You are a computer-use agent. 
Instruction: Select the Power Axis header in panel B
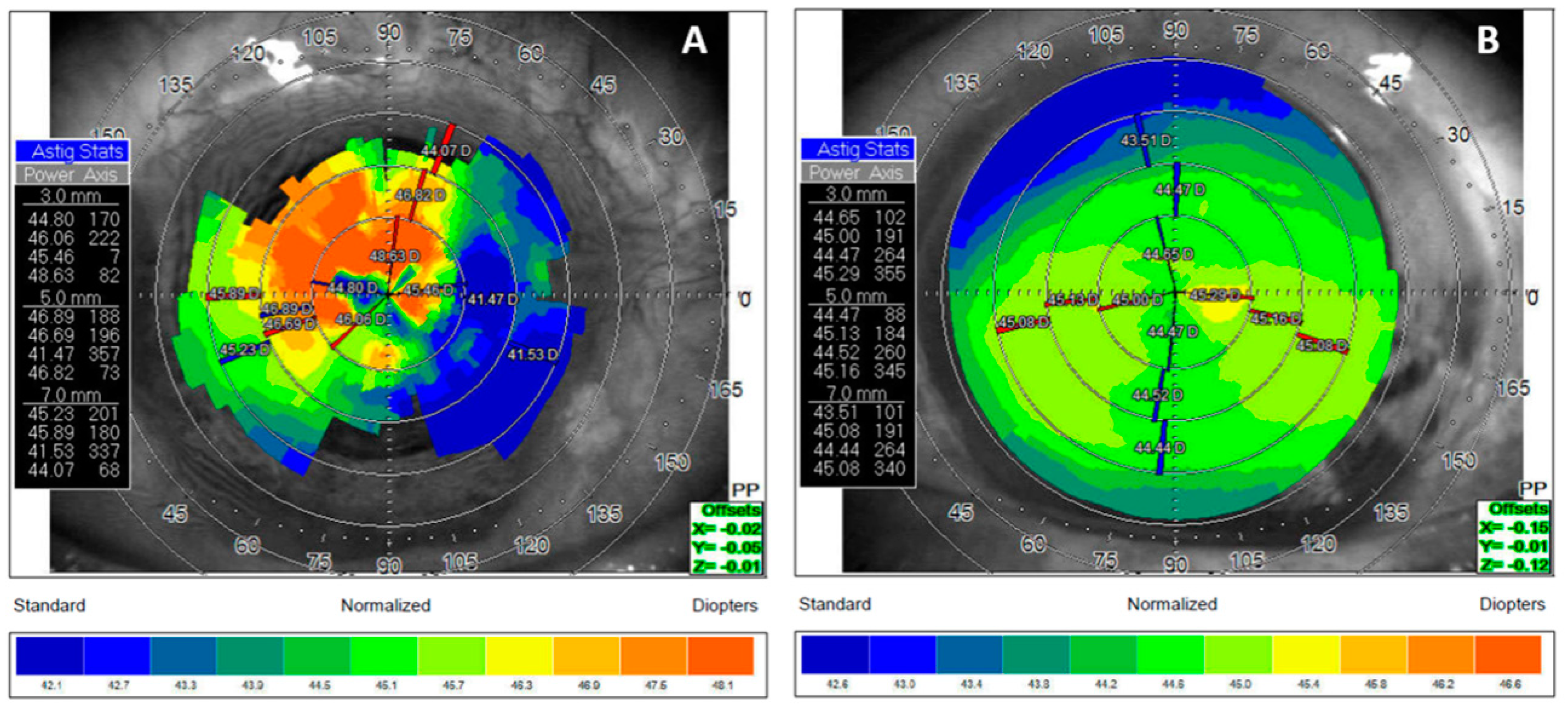coord(857,173)
